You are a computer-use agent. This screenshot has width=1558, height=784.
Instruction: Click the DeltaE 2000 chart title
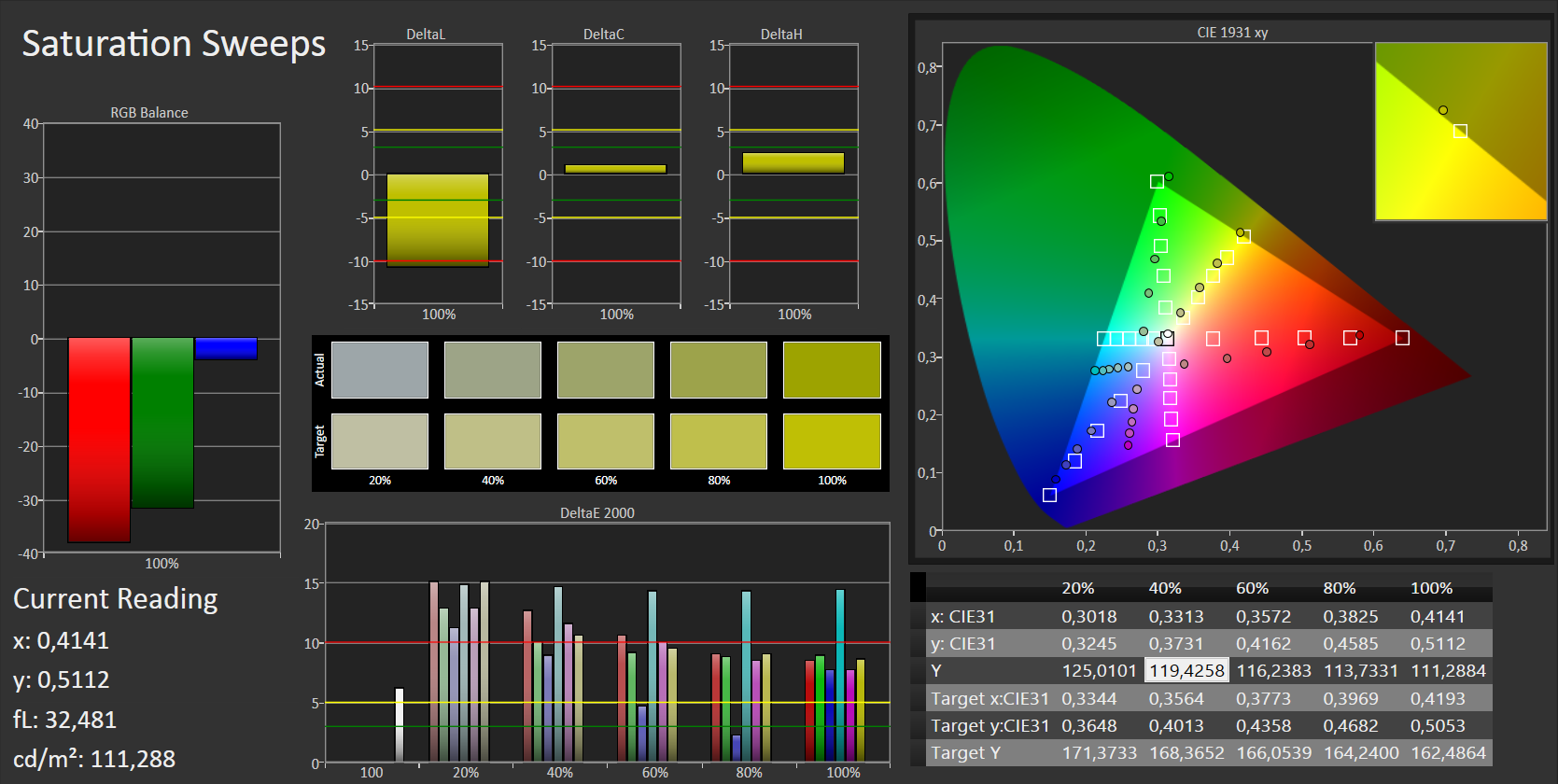tap(597, 513)
